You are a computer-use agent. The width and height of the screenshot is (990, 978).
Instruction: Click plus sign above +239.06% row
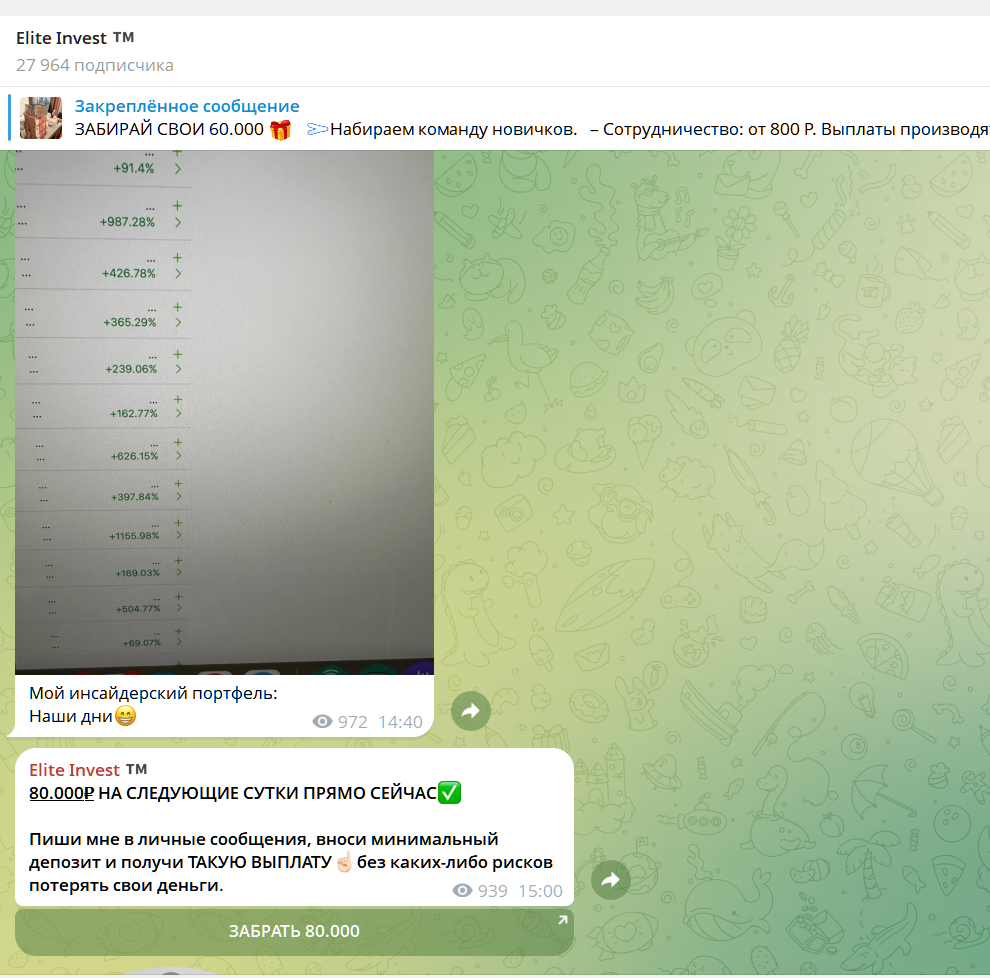(x=177, y=354)
